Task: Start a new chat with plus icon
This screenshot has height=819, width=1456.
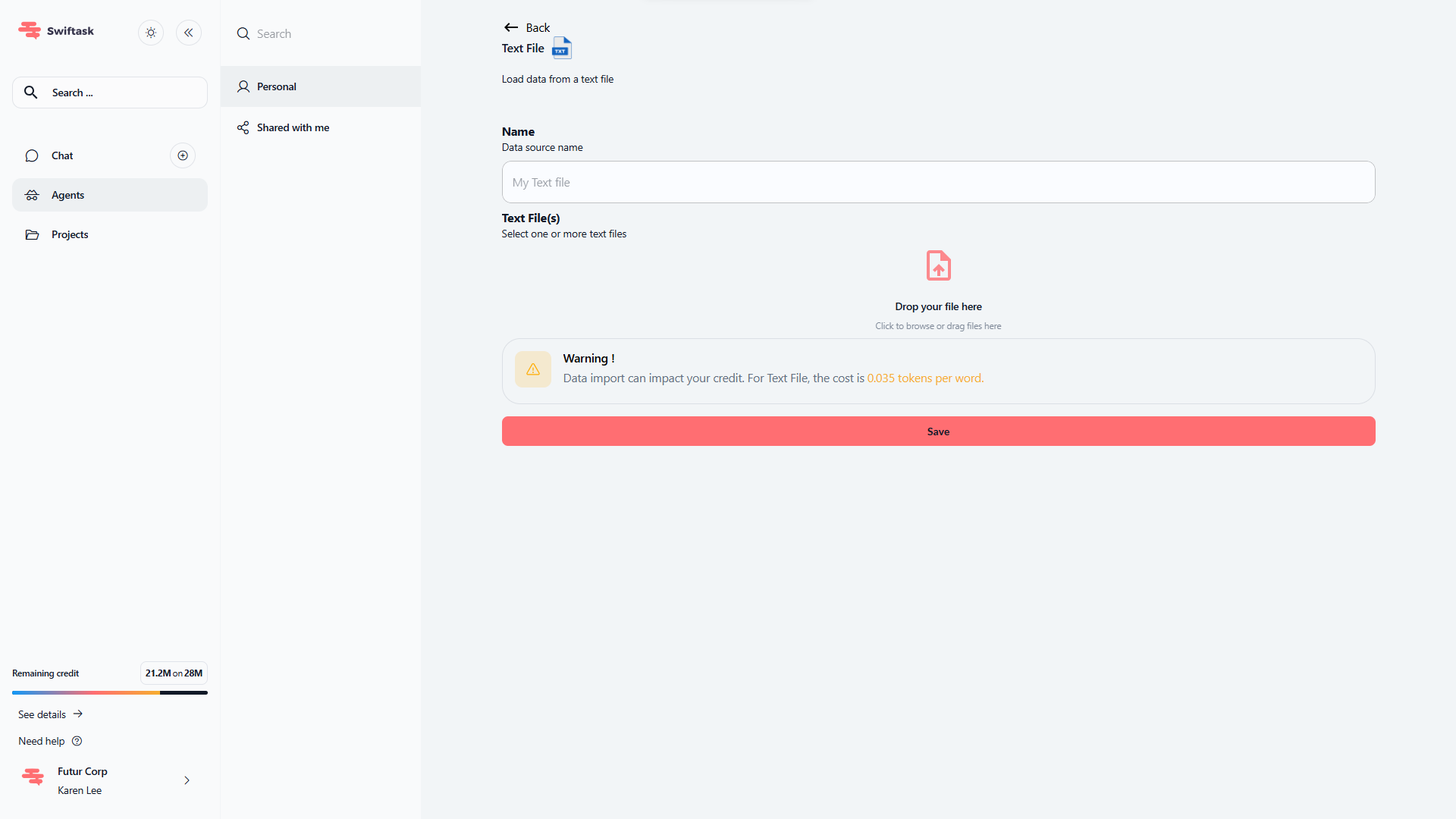Action: [x=183, y=155]
